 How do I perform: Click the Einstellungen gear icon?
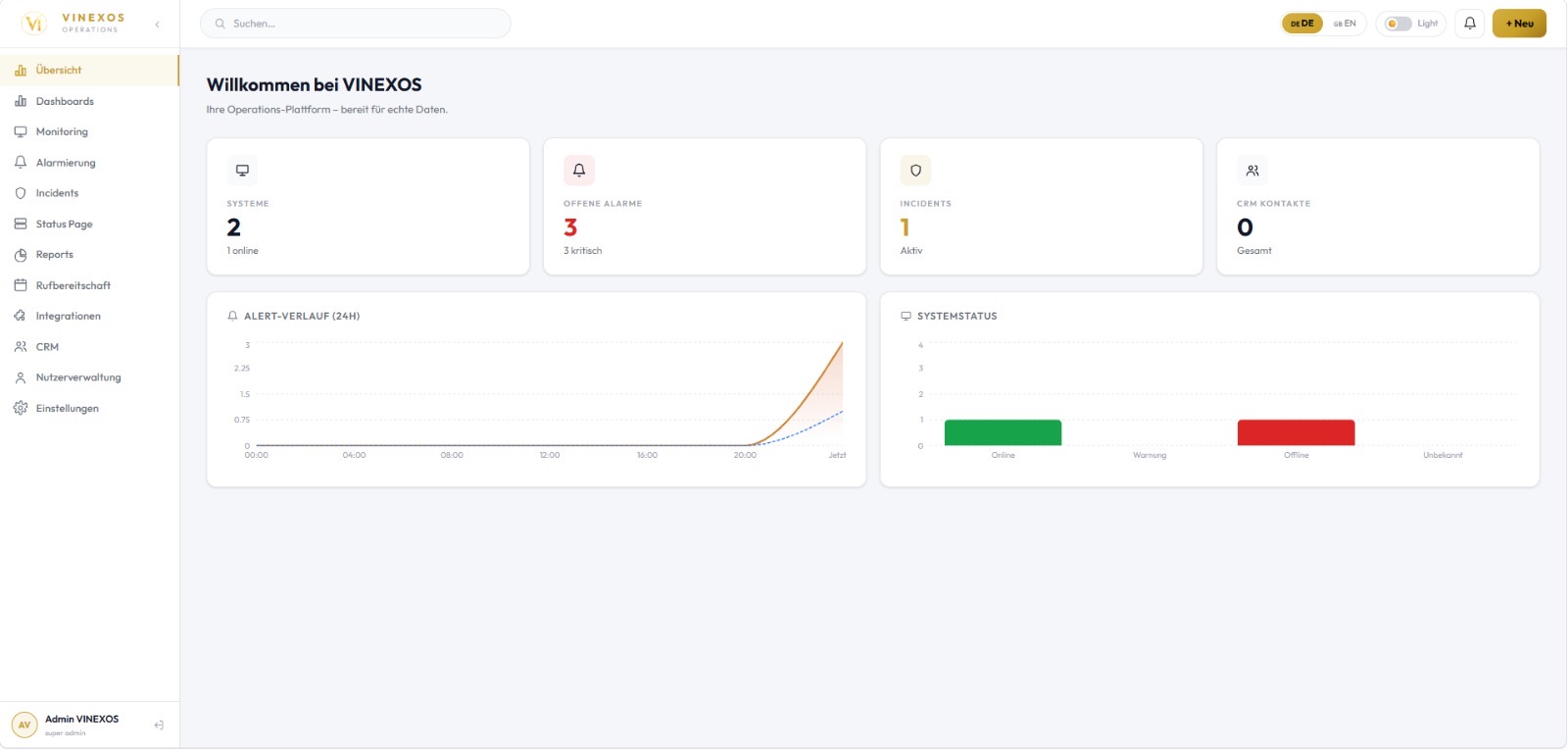[x=21, y=408]
